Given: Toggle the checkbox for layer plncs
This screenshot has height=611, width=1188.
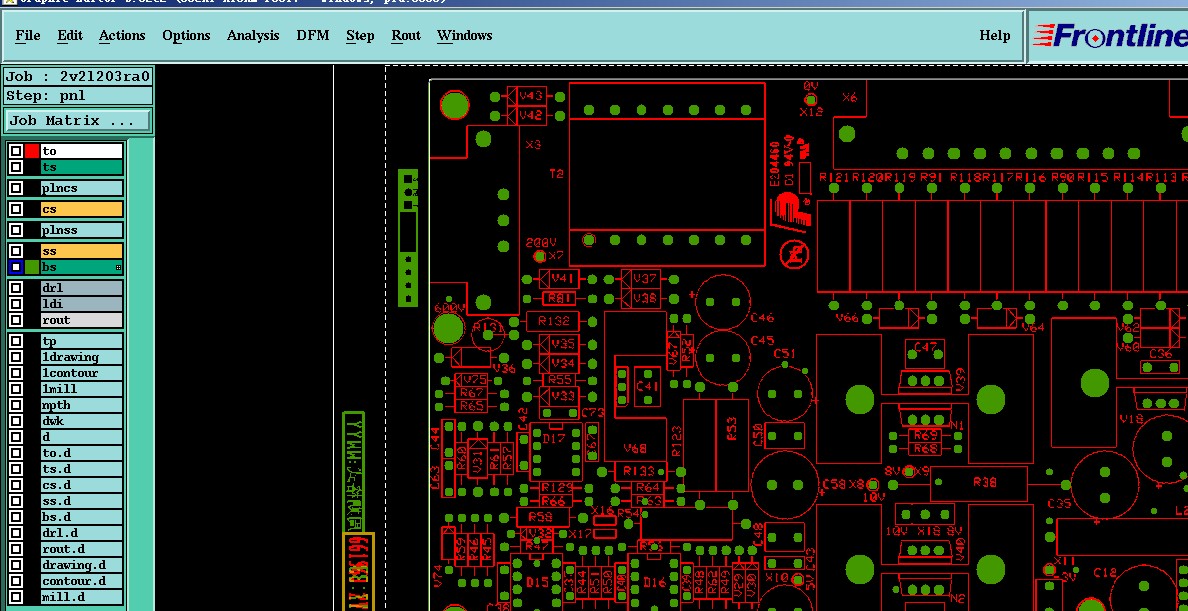Looking at the screenshot, I should click(16, 188).
